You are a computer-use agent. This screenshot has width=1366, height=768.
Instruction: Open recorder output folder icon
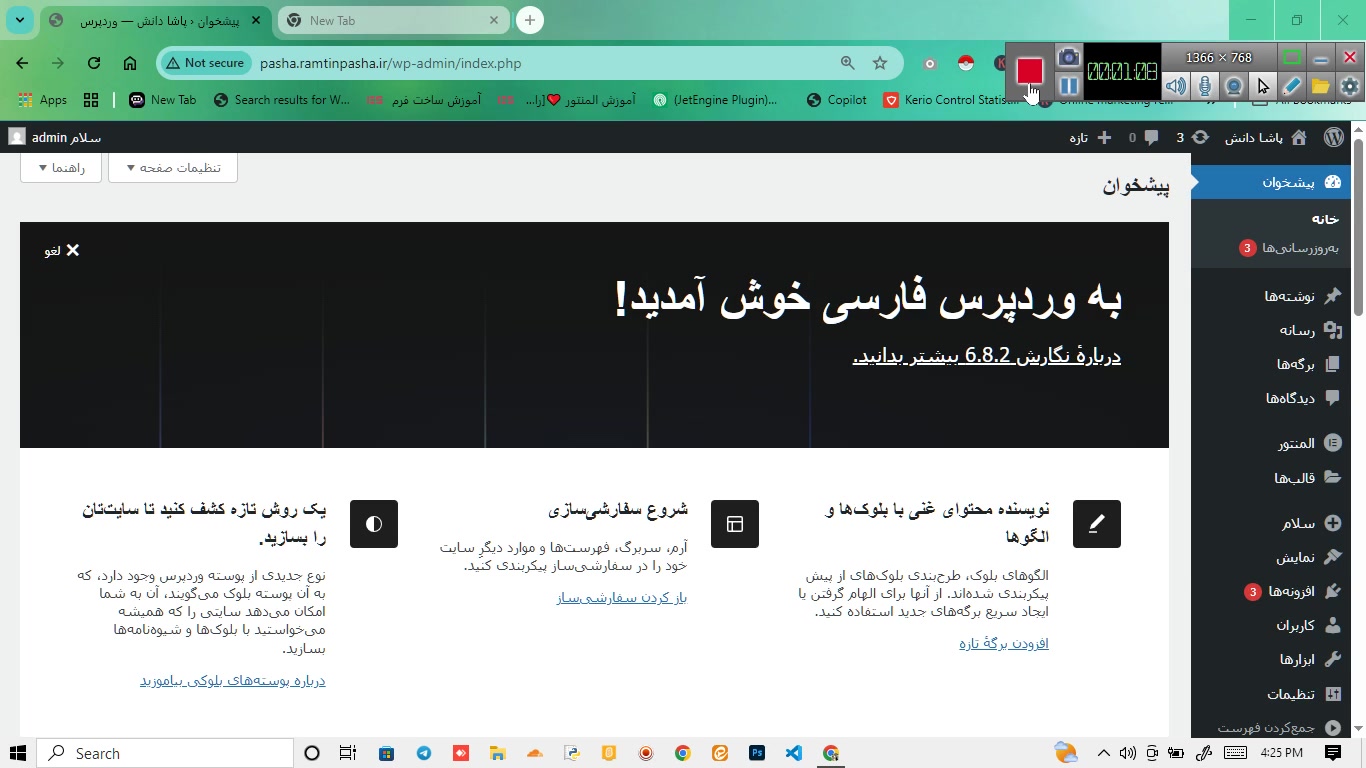(1321, 86)
